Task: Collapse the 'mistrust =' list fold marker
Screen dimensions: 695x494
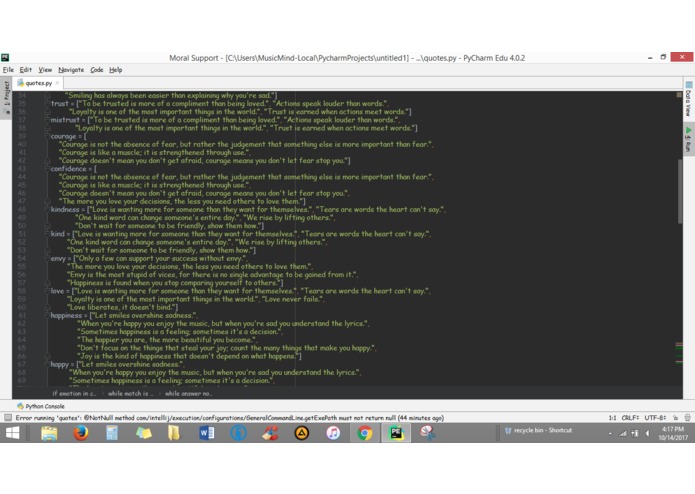Action: click(x=47, y=120)
